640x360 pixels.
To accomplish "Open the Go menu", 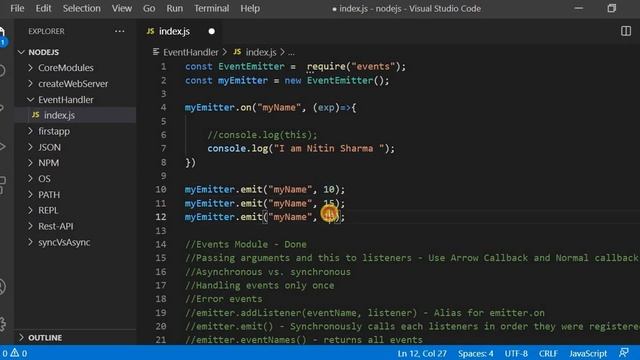I will tap(149, 8).
